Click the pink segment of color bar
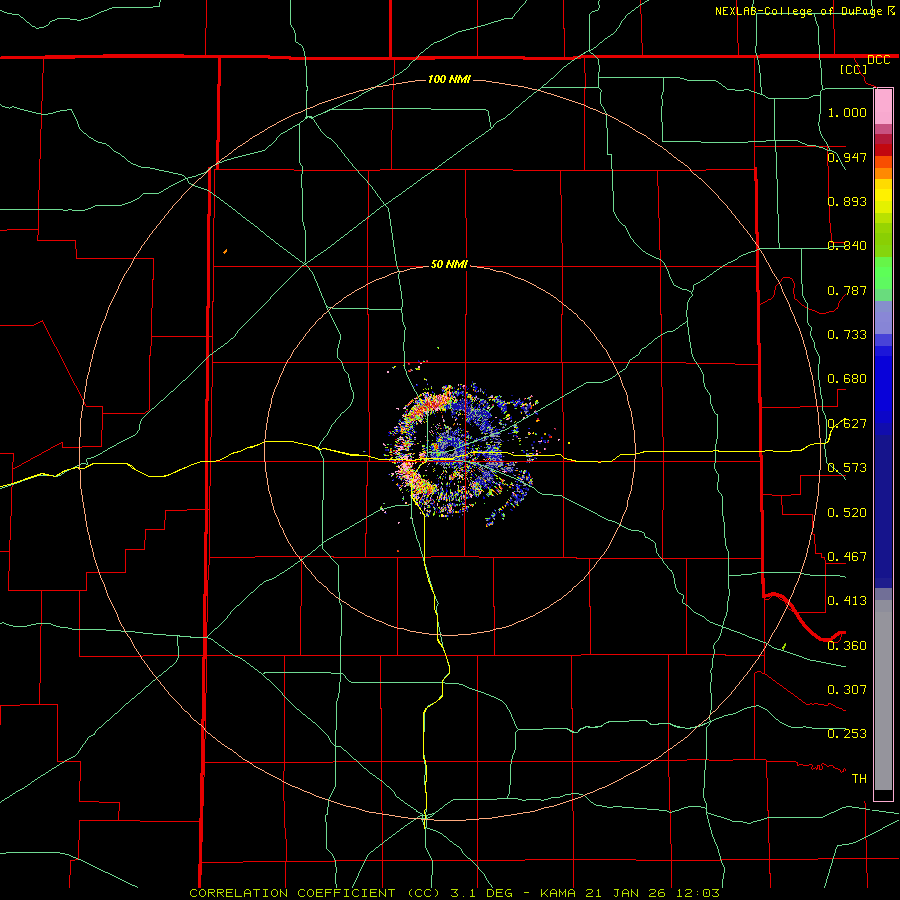This screenshot has height=900, width=900. (x=883, y=107)
